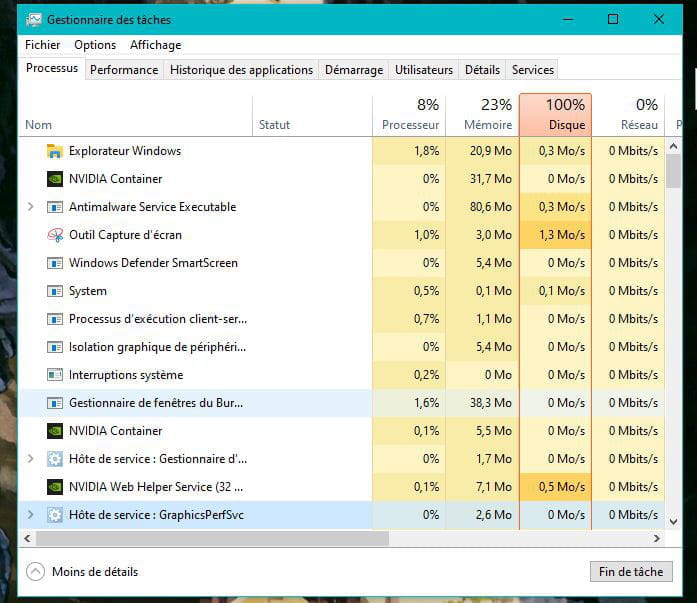Select the System process name
697x603 pixels.
point(88,291)
